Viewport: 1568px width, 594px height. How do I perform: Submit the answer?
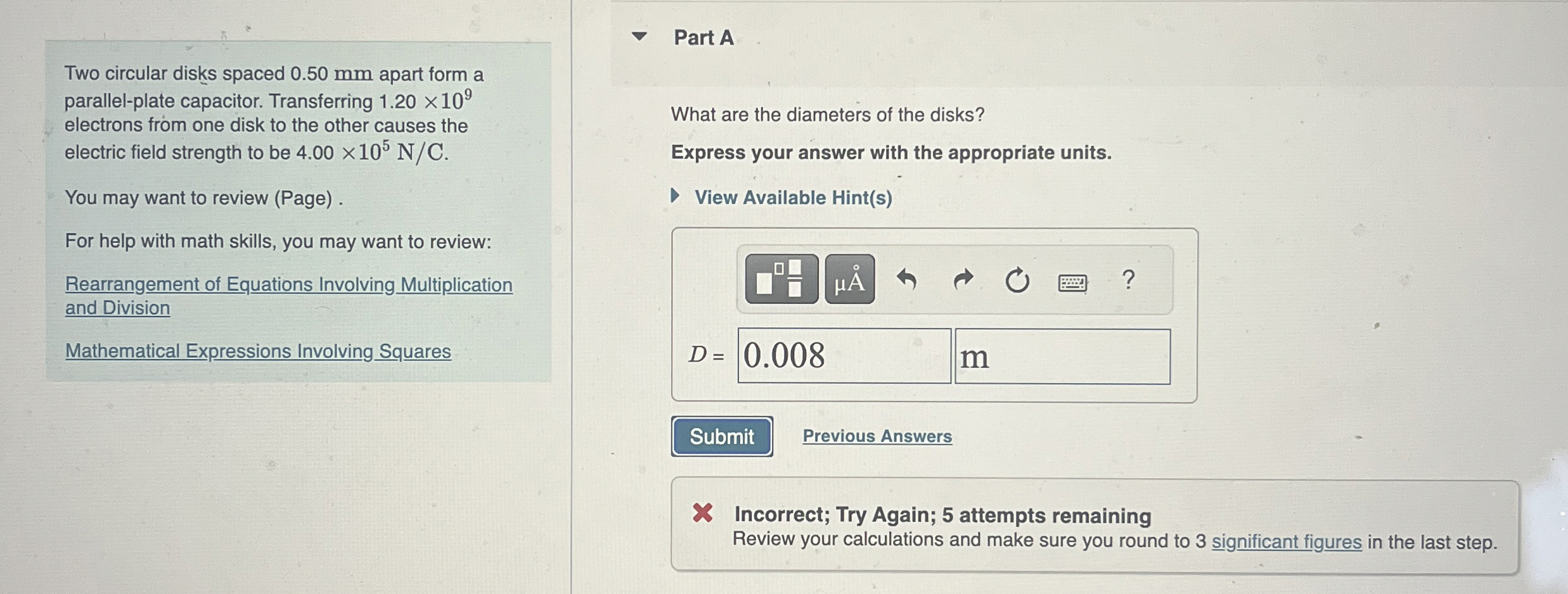click(x=722, y=436)
